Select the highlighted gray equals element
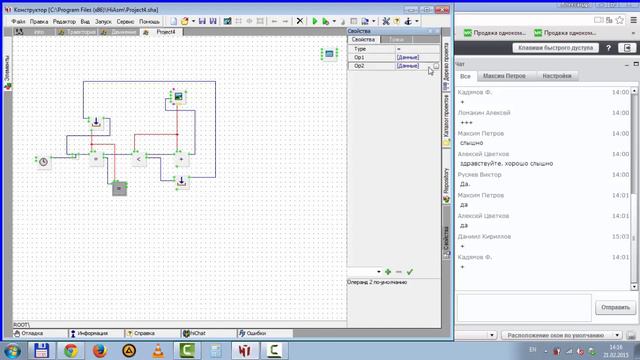 tap(120, 189)
